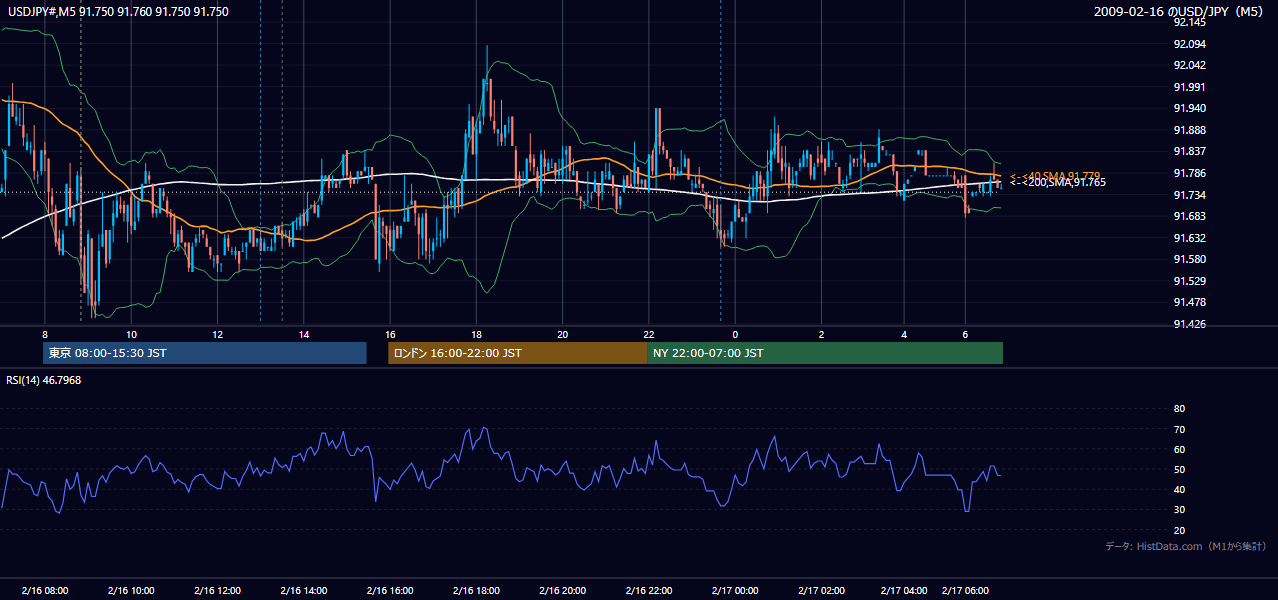Click the 2009-02-16 のUSD/JPY (M5) chart title

(x=1180, y=12)
